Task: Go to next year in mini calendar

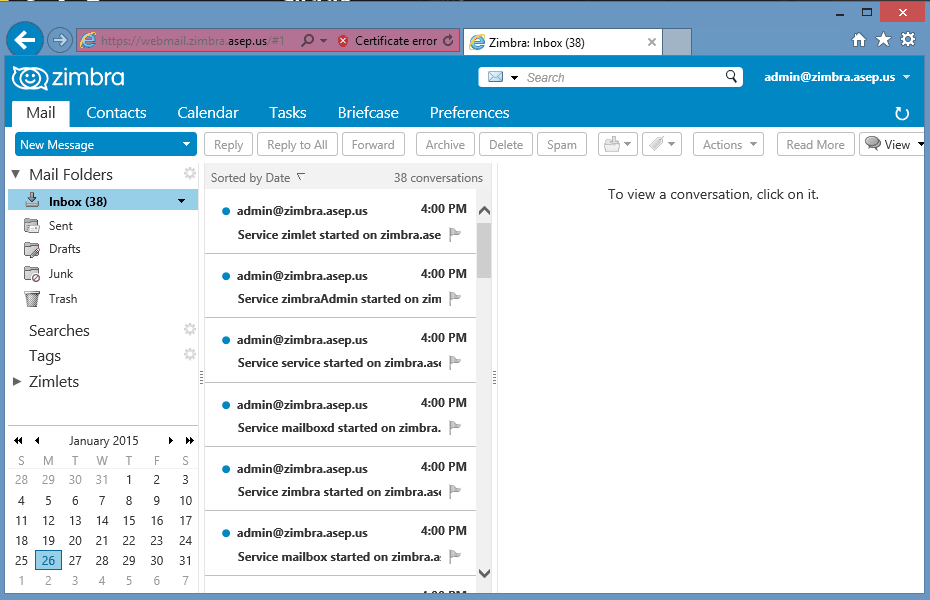Action: click(x=190, y=441)
